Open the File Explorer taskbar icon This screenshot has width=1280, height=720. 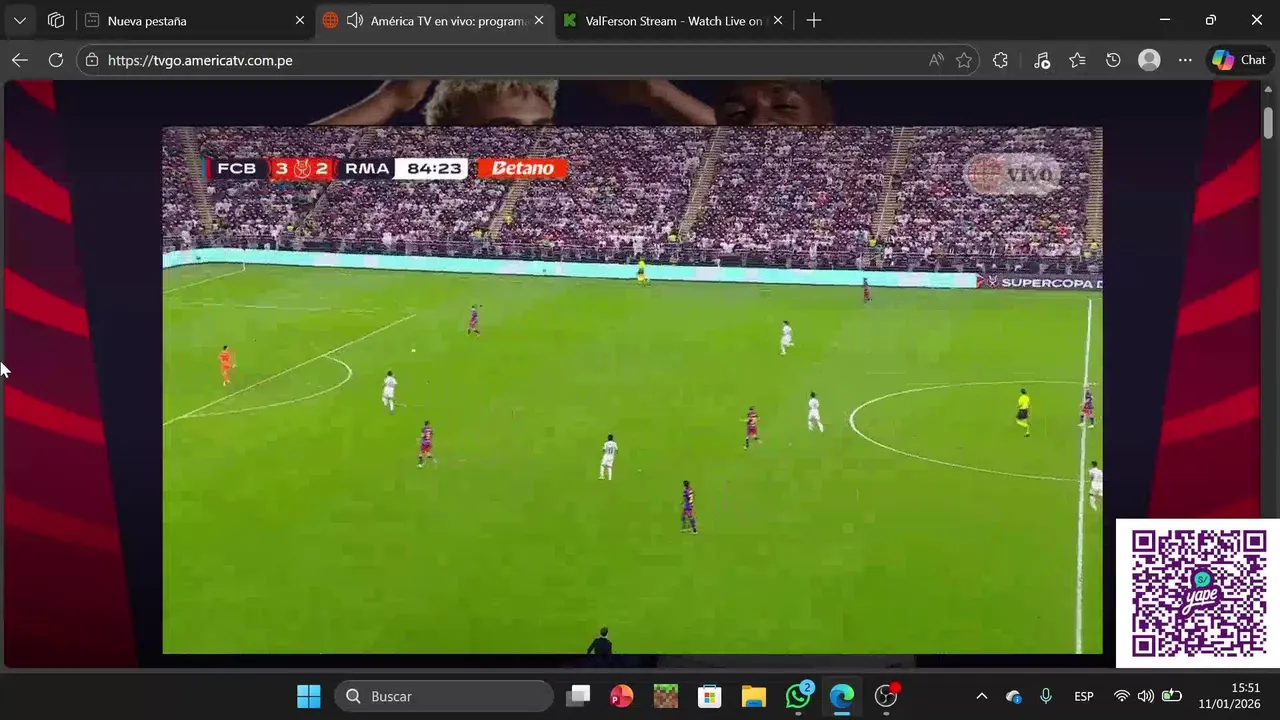pyautogui.click(x=754, y=696)
